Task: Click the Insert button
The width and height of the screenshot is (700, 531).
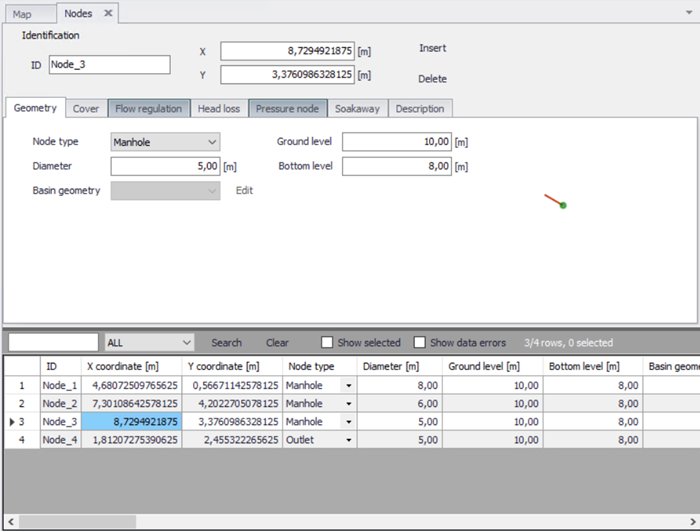Action: pyautogui.click(x=432, y=48)
